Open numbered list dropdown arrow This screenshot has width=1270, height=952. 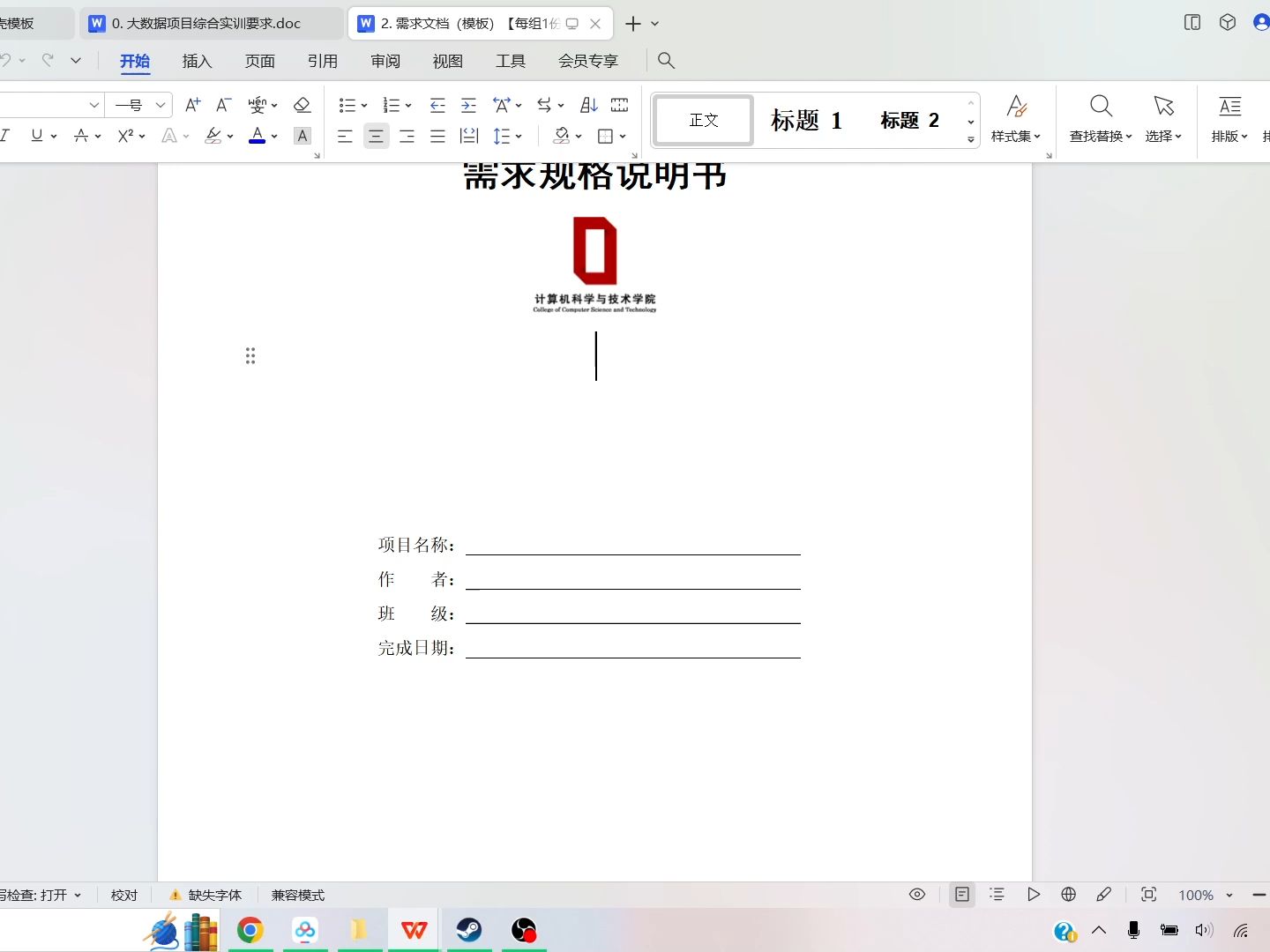point(408,106)
